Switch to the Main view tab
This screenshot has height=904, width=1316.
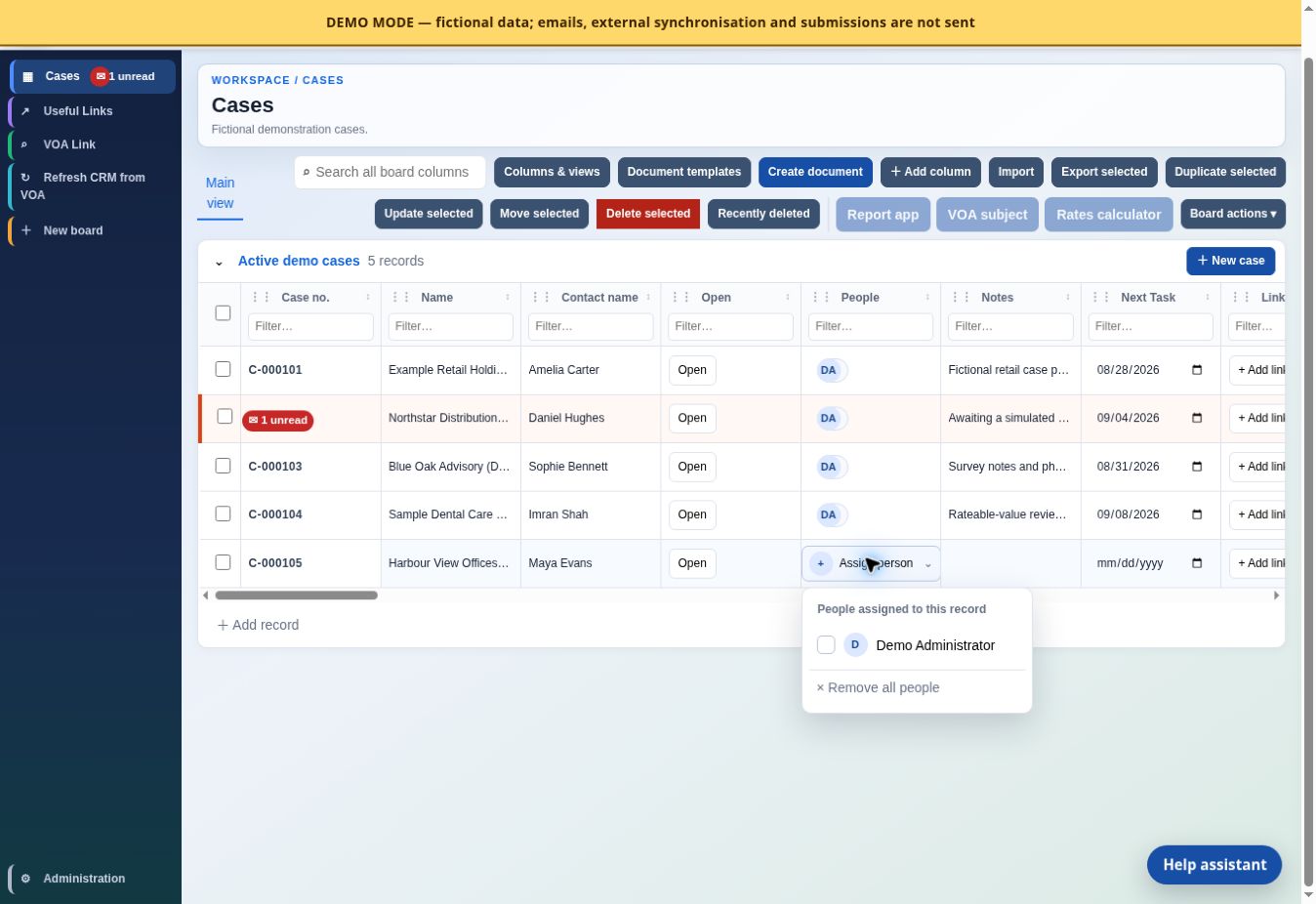point(220,193)
